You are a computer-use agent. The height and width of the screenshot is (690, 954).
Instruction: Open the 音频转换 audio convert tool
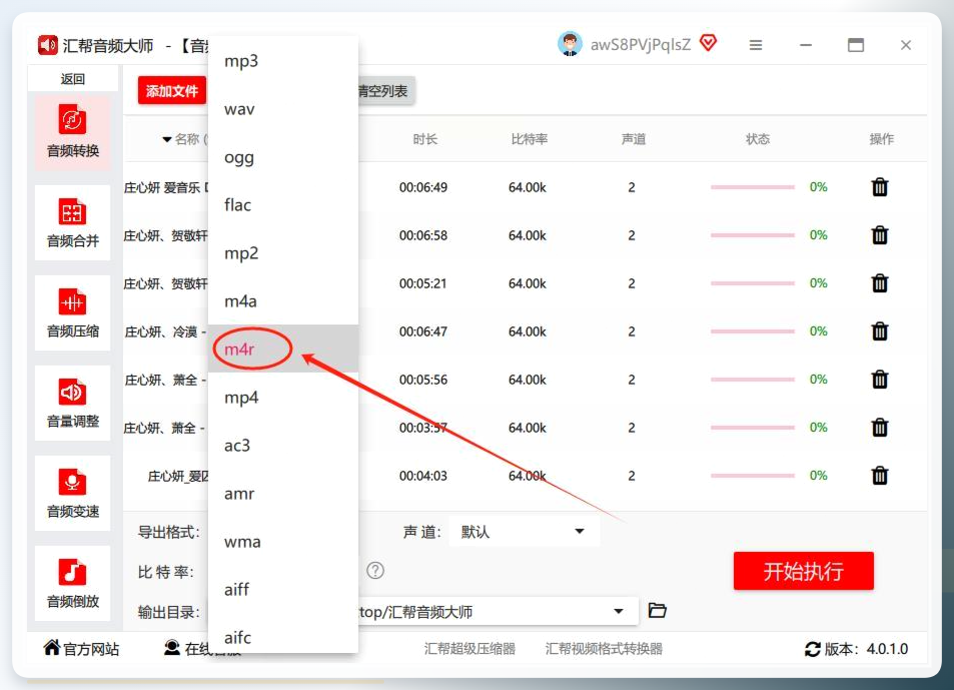pyautogui.click(x=72, y=132)
